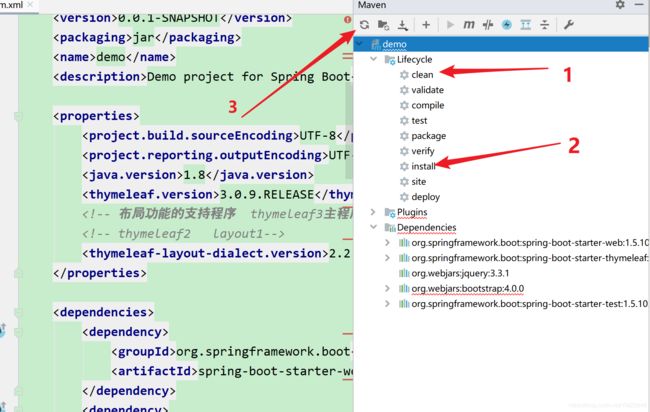The width and height of the screenshot is (650, 412).
Task: Select the clean lifecycle goal
Action: click(x=422, y=75)
